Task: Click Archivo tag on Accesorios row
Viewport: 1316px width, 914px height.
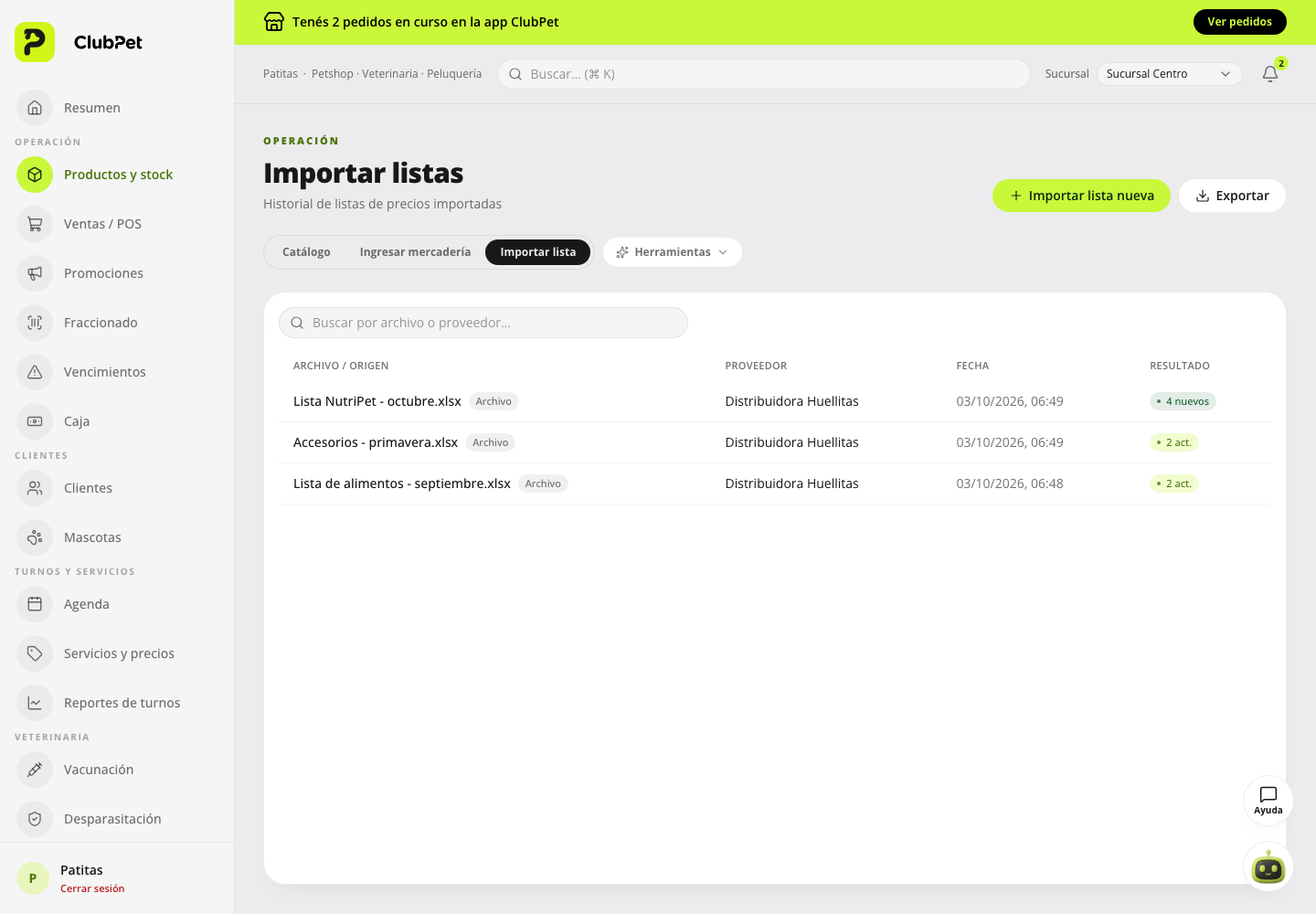Action: 491,442
